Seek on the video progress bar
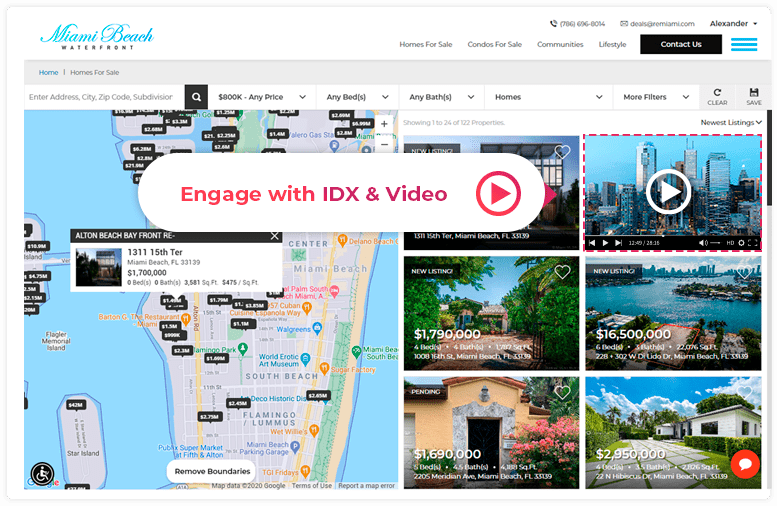This screenshot has height=506, width=777. 673,236
